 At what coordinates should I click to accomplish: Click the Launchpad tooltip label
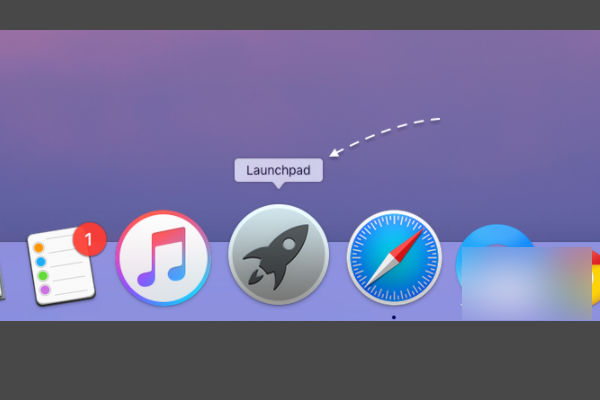point(279,170)
